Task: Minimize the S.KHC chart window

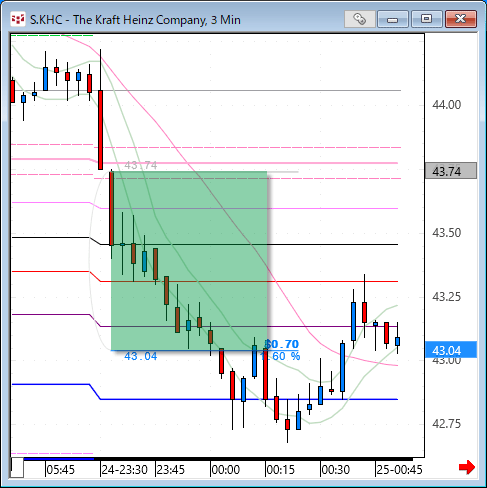Action: click(x=393, y=19)
